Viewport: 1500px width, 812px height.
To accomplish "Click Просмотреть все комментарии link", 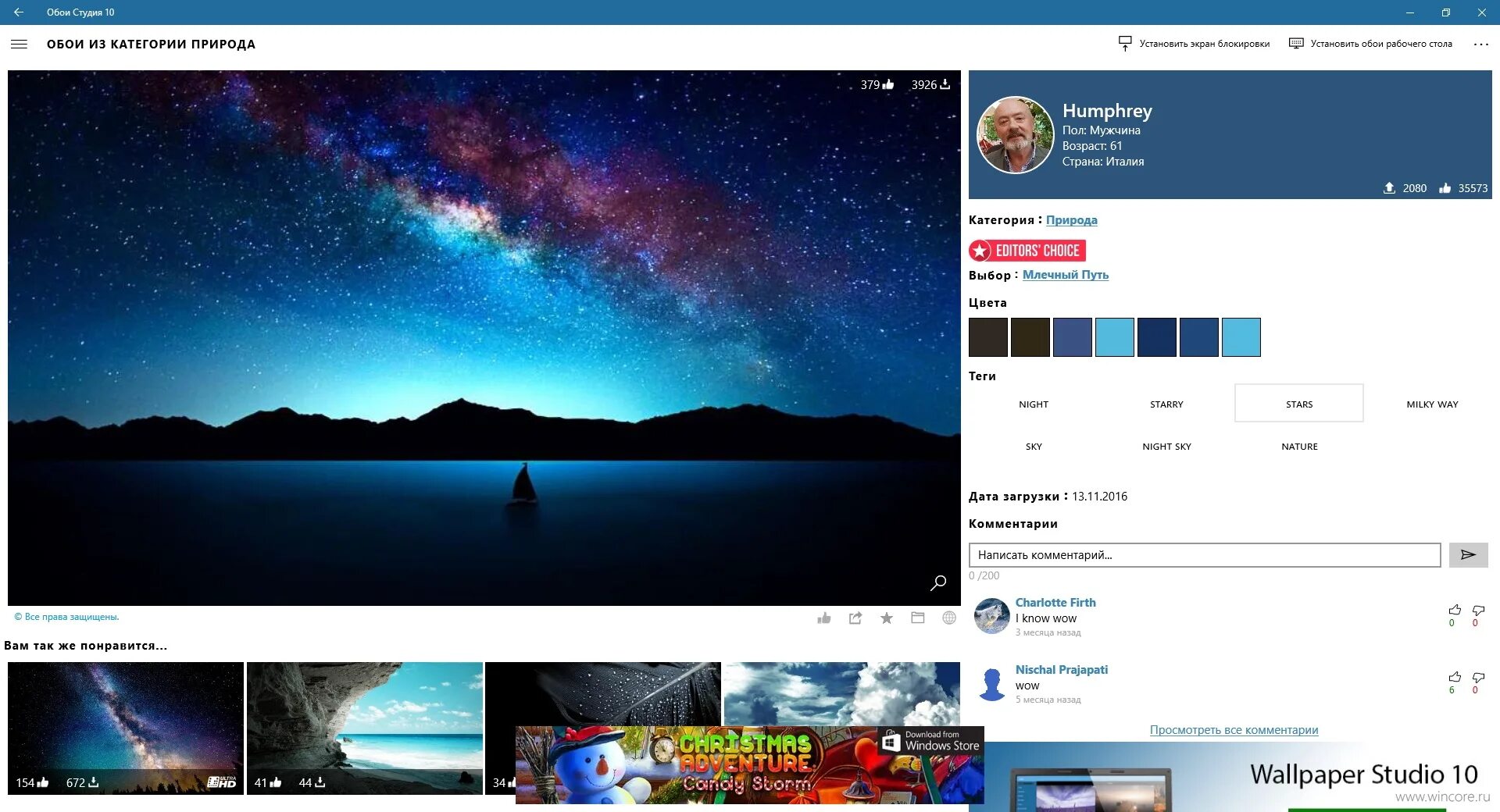I will click(1233, 729).
